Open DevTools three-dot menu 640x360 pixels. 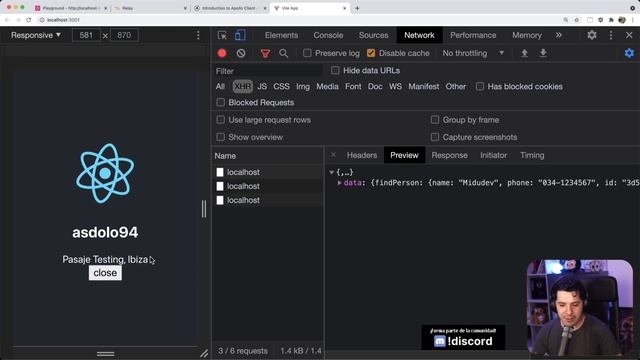point(611,35)
